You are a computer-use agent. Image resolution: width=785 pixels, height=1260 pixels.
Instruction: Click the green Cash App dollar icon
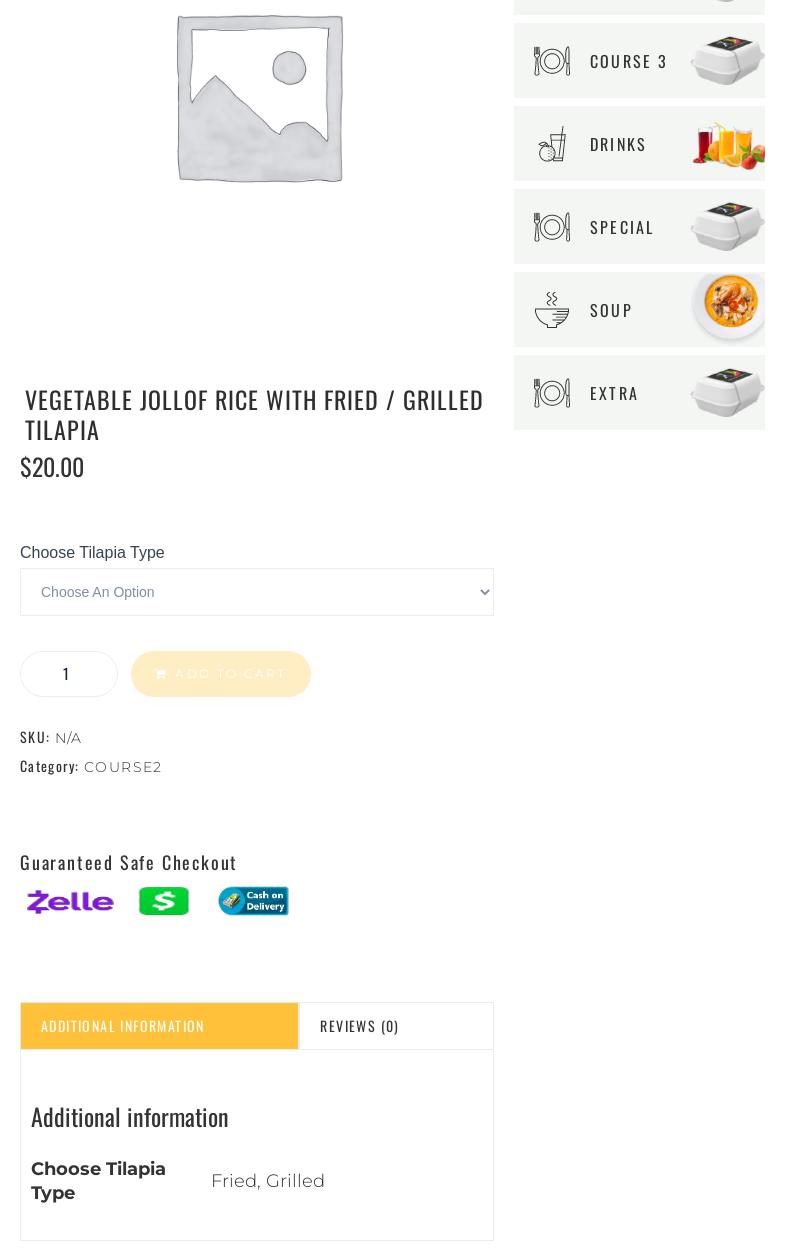[164, 901]
